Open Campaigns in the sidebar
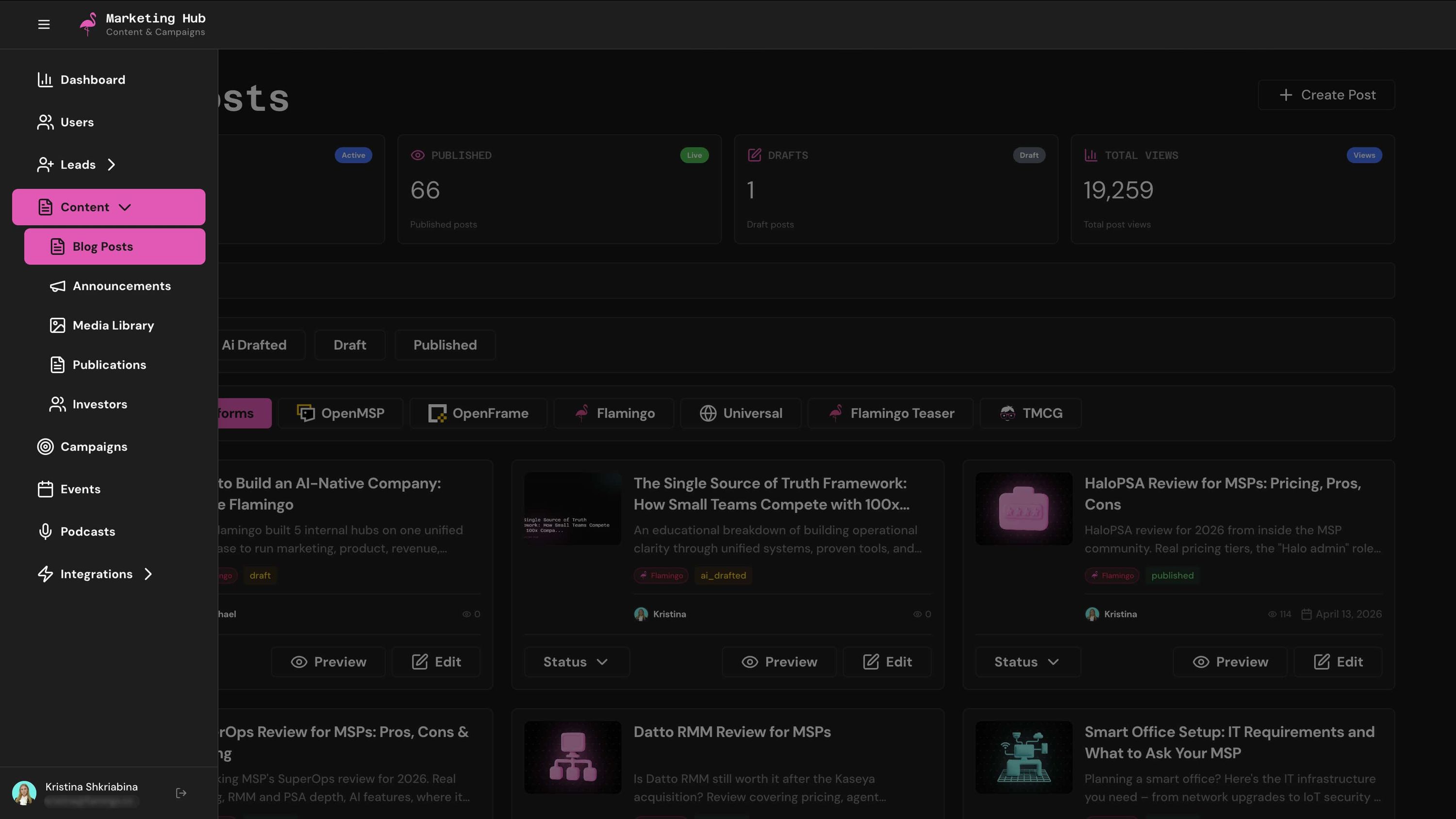The width and height of the screenshot is (1456, 819). point(109,446)
